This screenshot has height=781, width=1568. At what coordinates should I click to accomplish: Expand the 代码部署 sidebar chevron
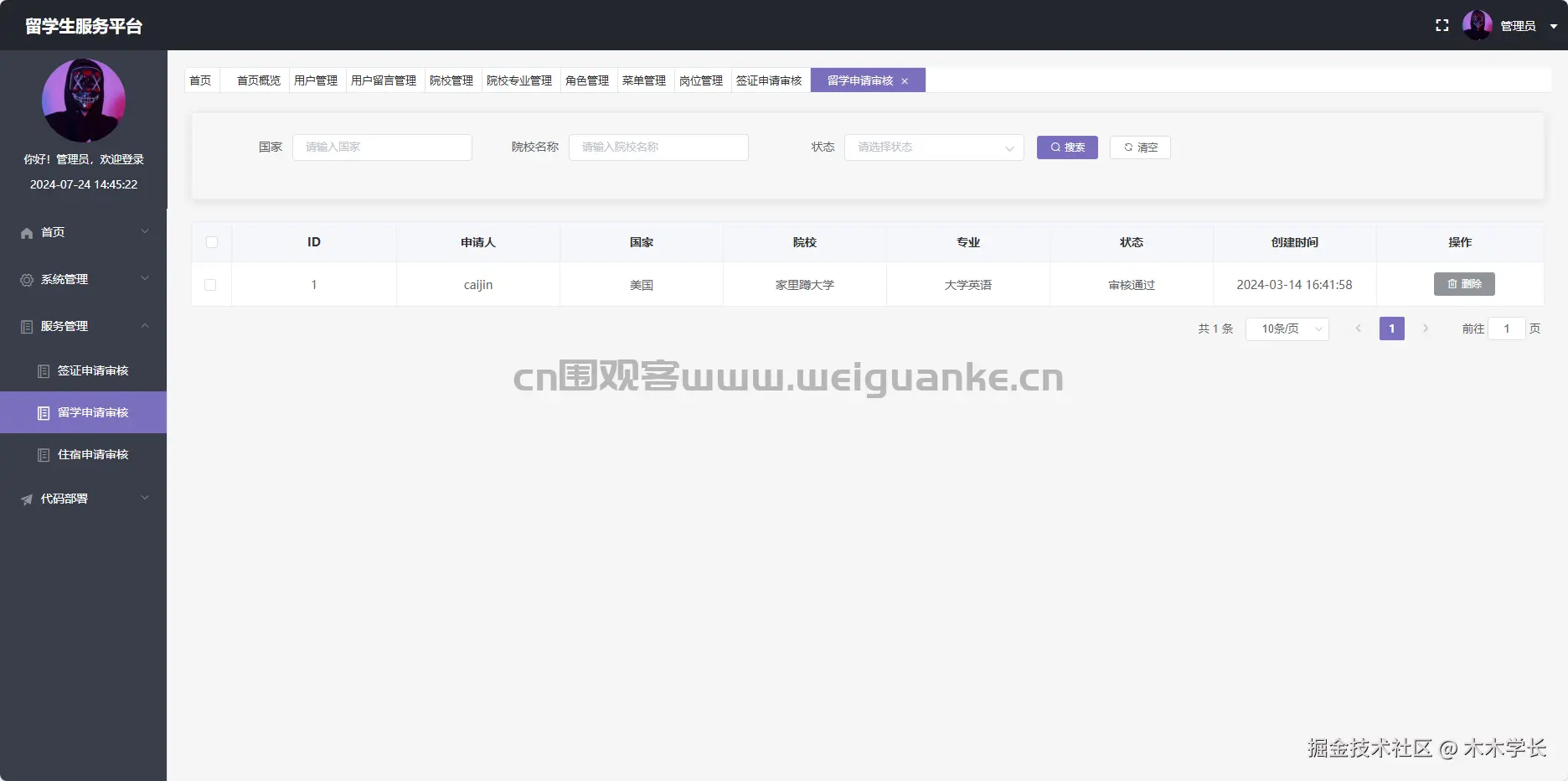coord(145,498)
